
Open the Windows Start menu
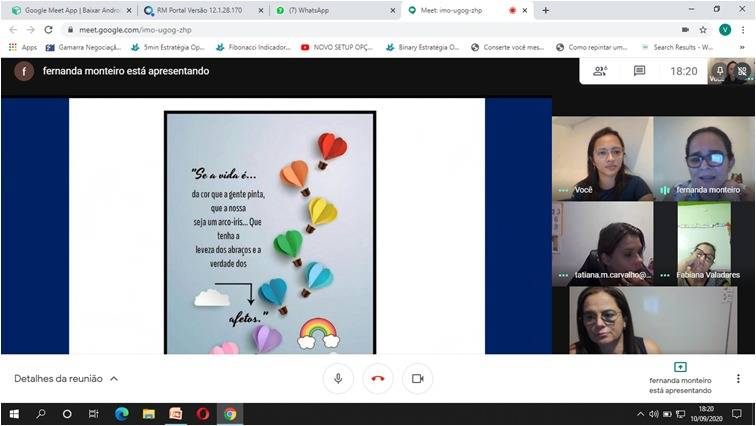coord(14,414)
